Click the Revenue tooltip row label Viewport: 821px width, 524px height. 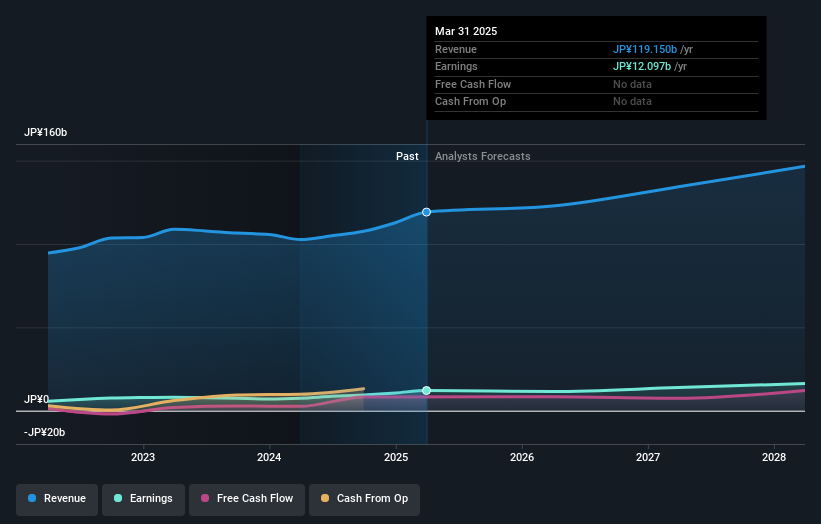pyautogui.click(x=456, y=49)
